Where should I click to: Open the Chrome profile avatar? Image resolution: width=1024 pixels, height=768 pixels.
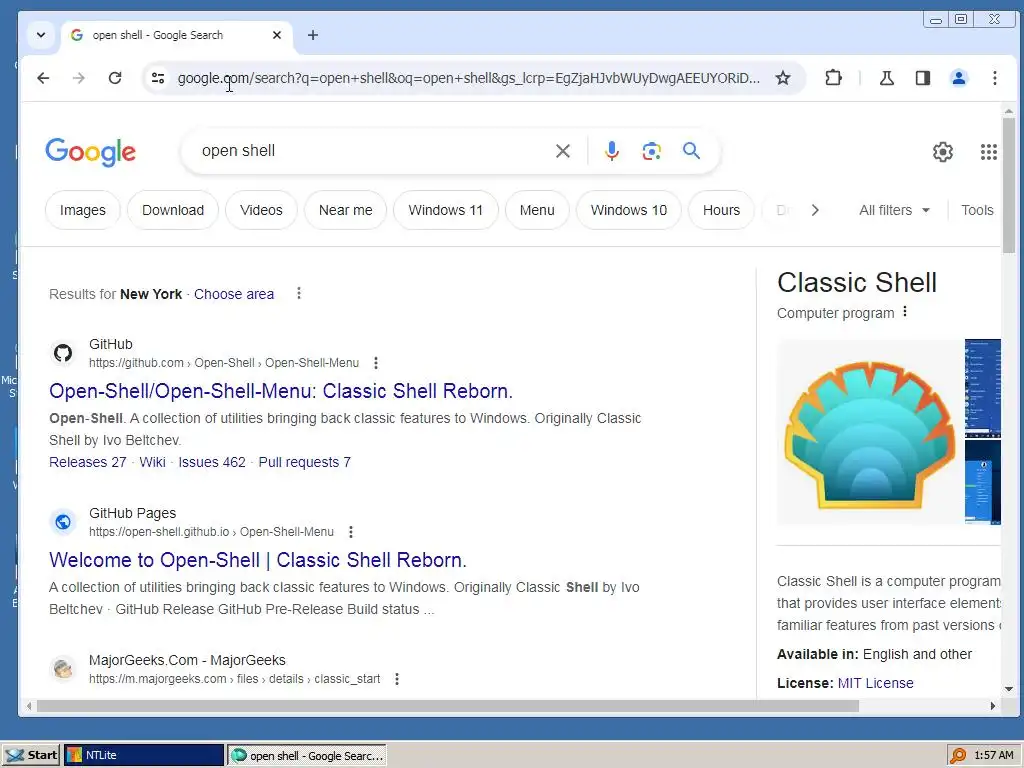point(958,78)
